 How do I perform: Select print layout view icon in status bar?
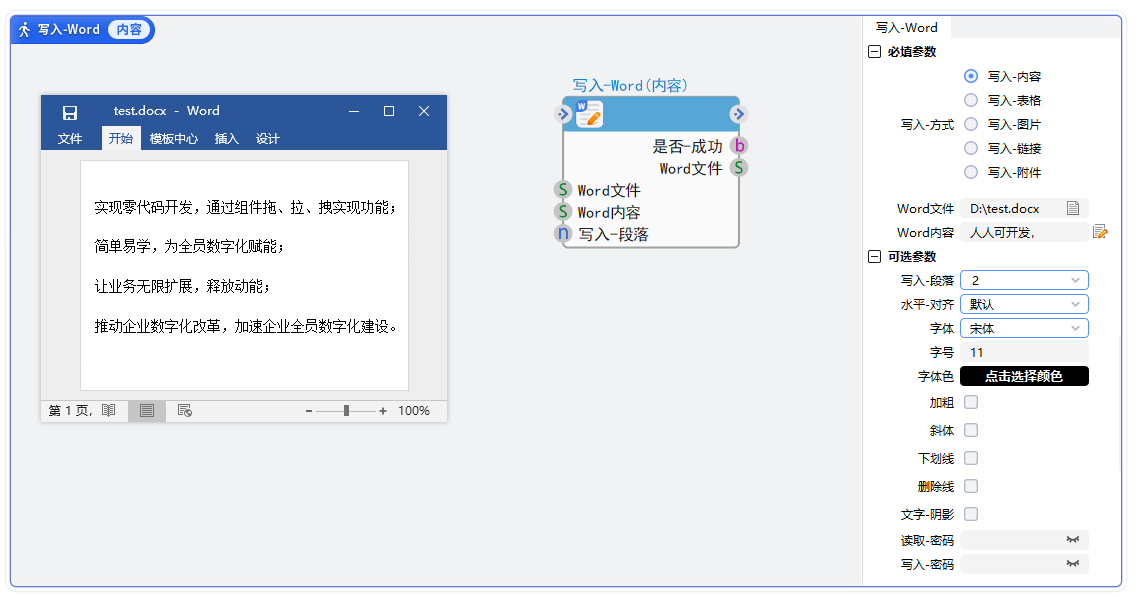pos(146,410)
